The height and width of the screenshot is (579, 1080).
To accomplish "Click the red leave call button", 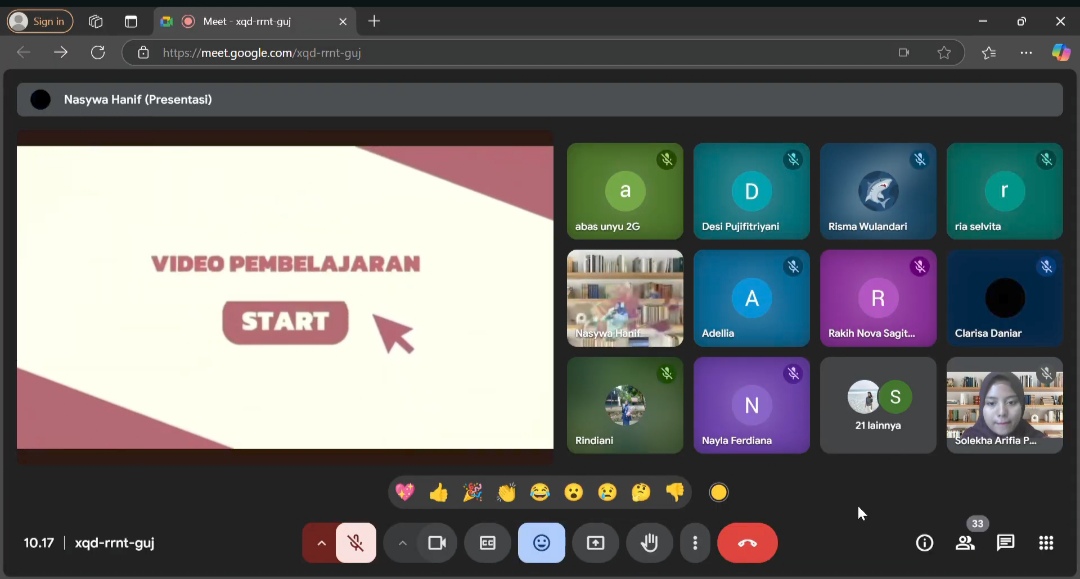I will 747,543.
